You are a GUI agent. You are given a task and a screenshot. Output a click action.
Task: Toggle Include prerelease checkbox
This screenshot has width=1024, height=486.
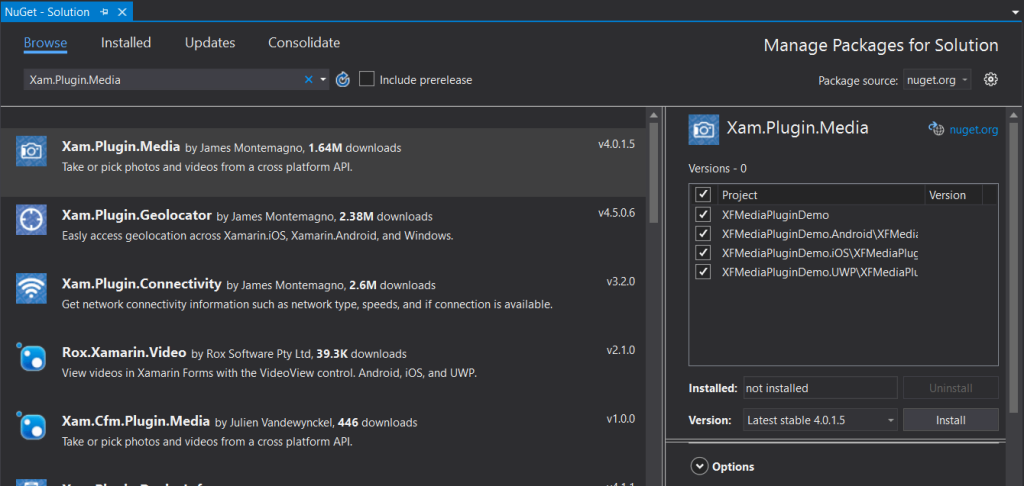[x=367, y=80]
